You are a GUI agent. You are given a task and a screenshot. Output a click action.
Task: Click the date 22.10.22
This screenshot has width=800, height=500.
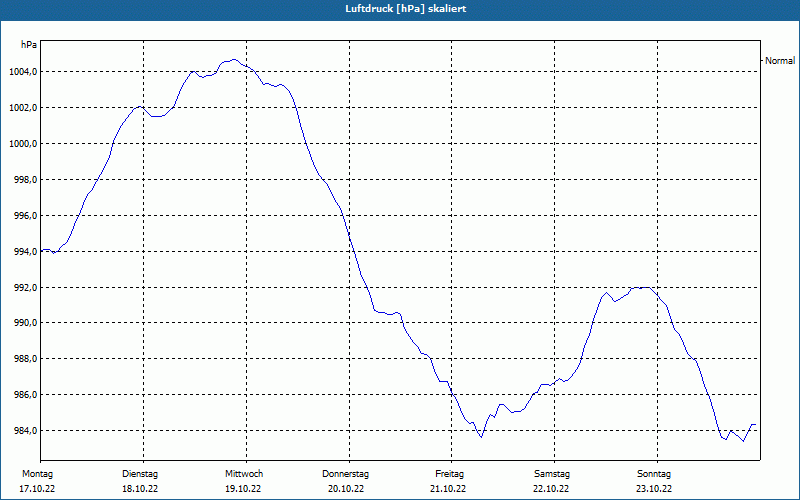tap(551, 489)
